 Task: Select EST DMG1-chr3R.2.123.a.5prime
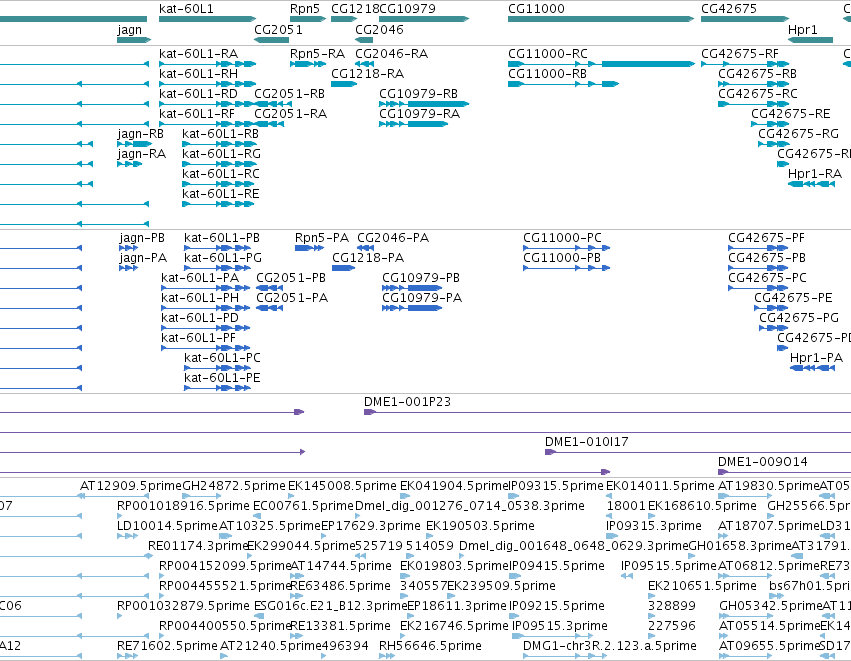(x=610, y=646)
